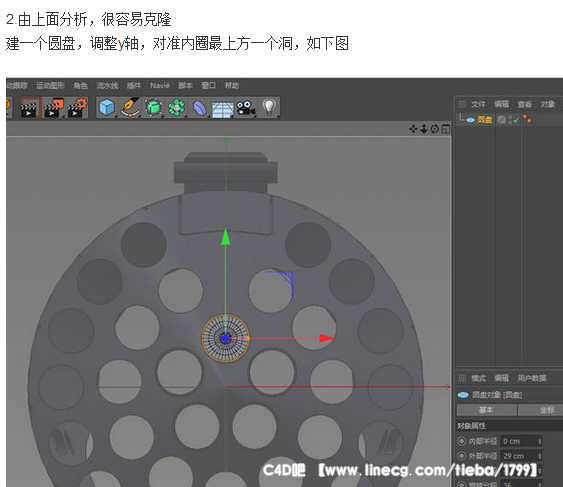The height and width of the screenshot is (487, 563).
Task: Open the 插件 menu
Action: [x=134, y=85]
